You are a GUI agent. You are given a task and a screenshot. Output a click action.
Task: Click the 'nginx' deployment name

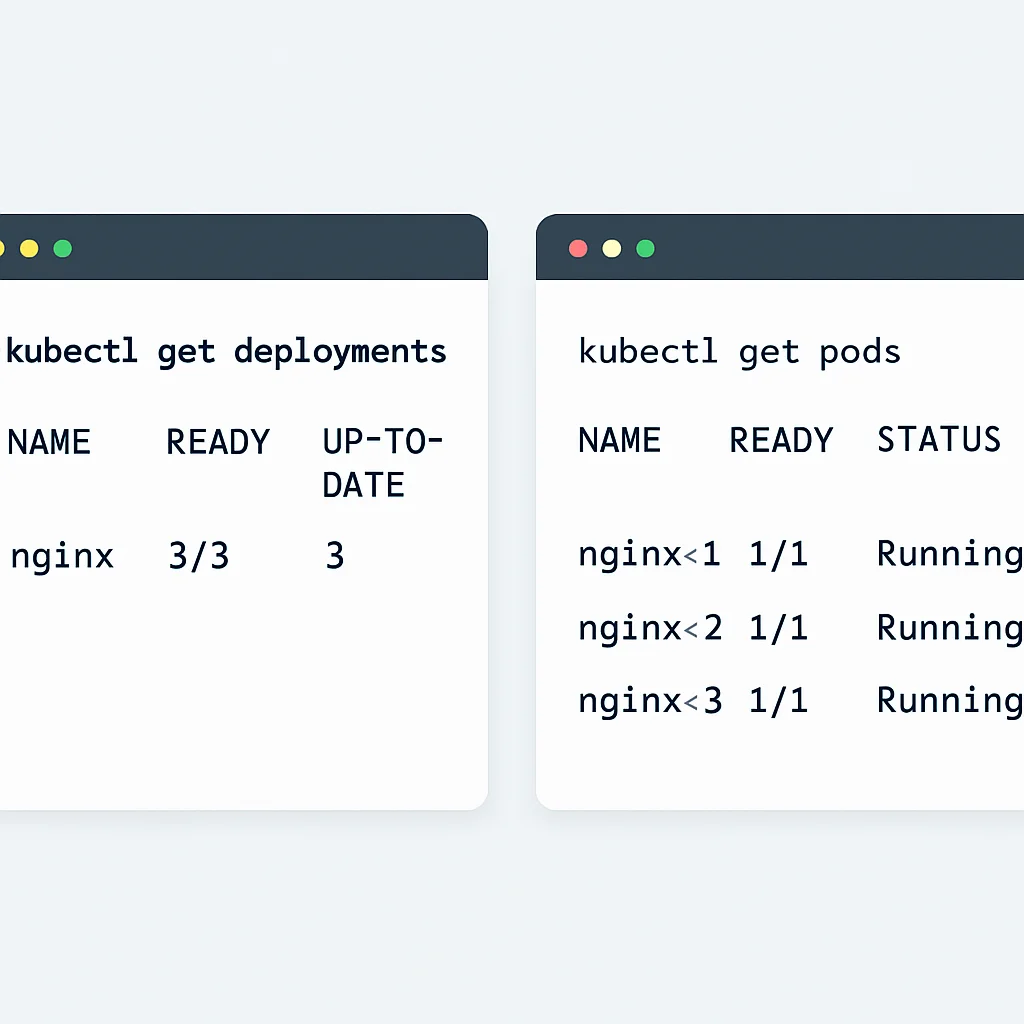62,557
